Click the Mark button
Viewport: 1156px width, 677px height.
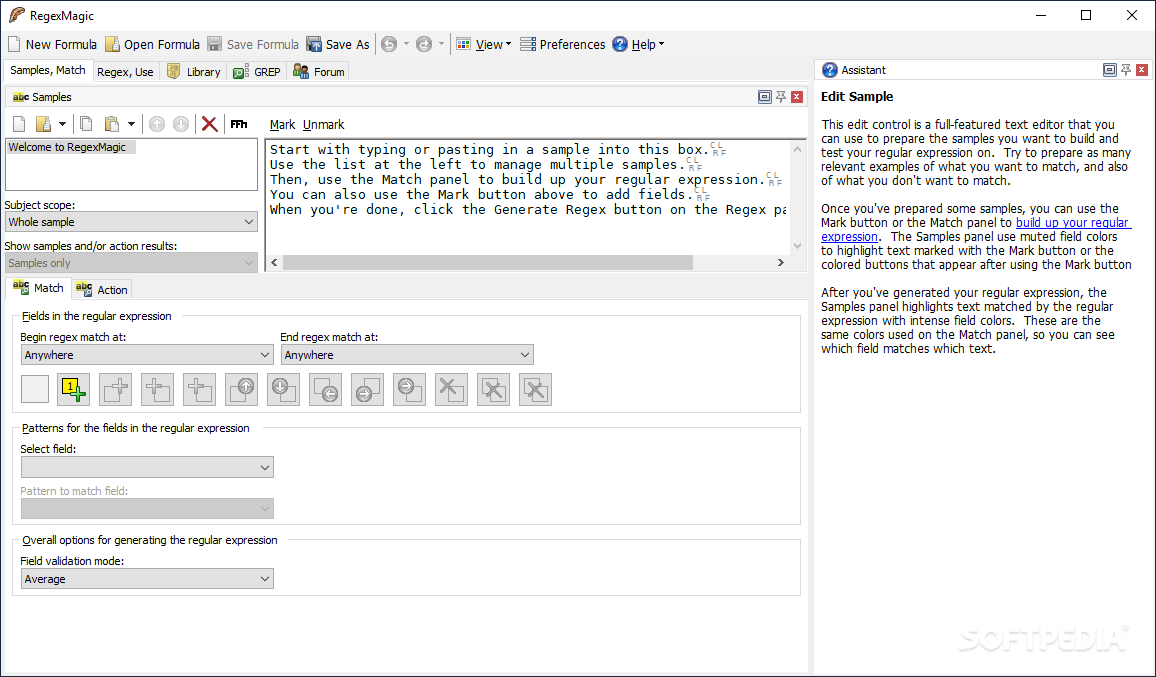click(282, 125)
